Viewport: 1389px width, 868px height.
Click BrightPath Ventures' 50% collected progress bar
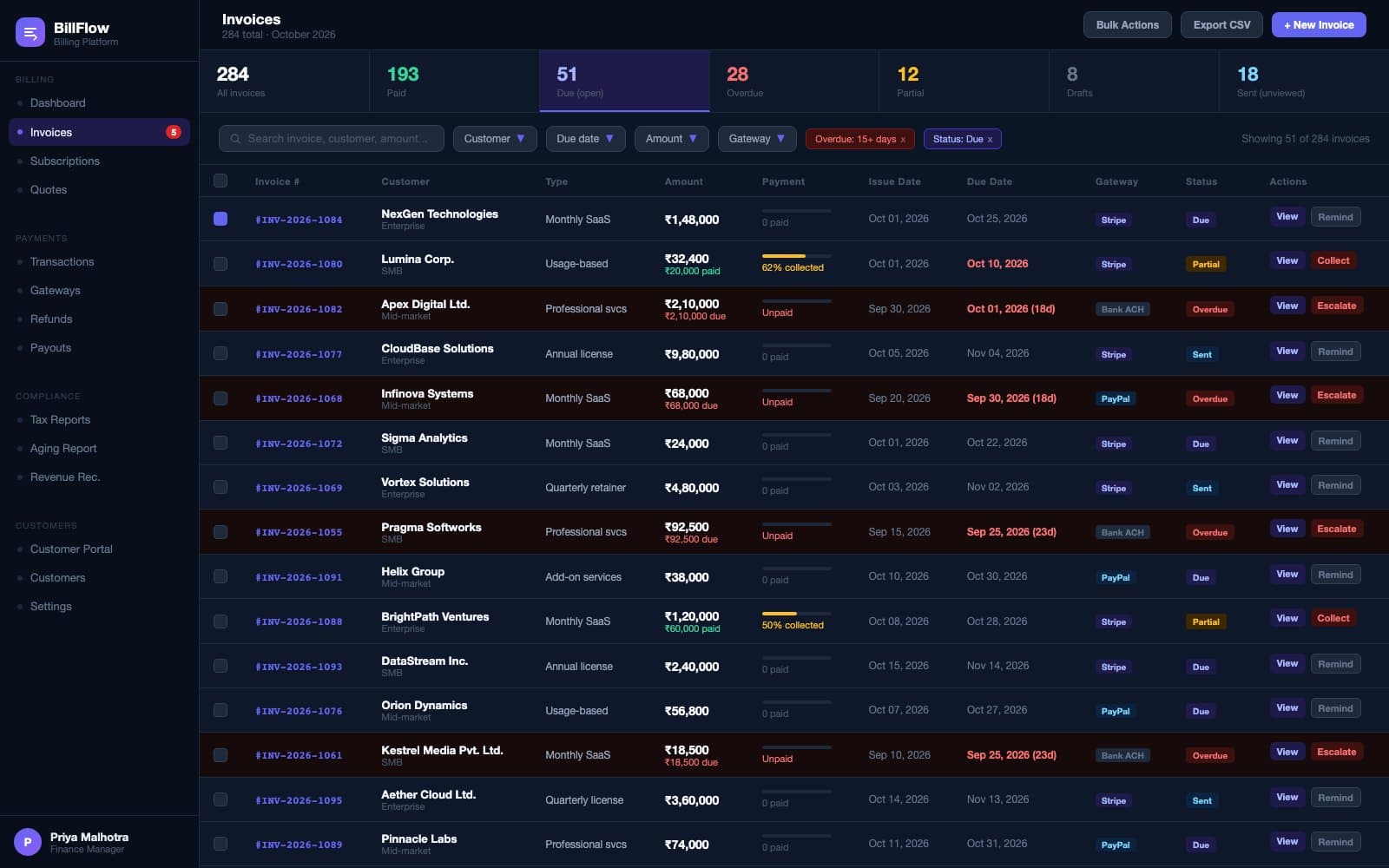coord(796,614)
